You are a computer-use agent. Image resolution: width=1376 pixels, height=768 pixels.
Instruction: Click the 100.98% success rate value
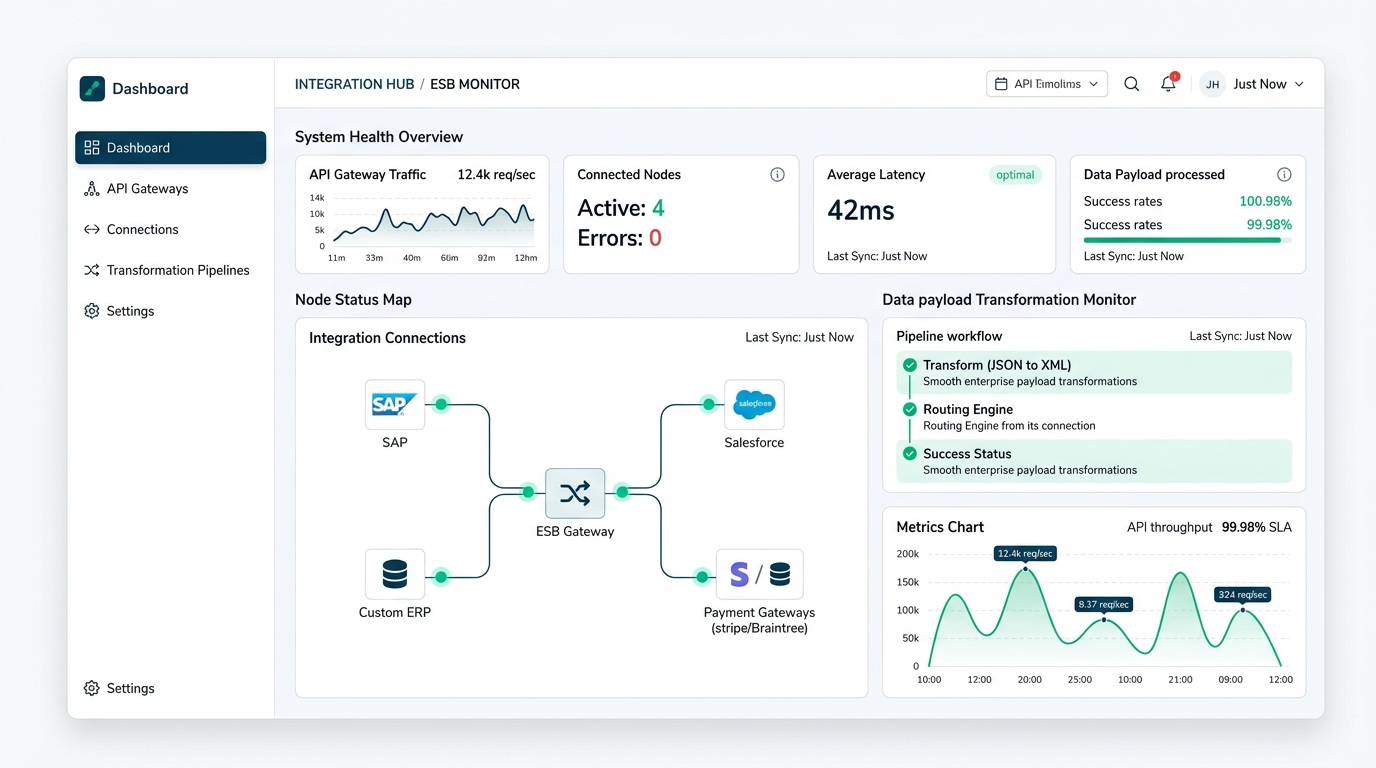click(x=1266, y=201)
